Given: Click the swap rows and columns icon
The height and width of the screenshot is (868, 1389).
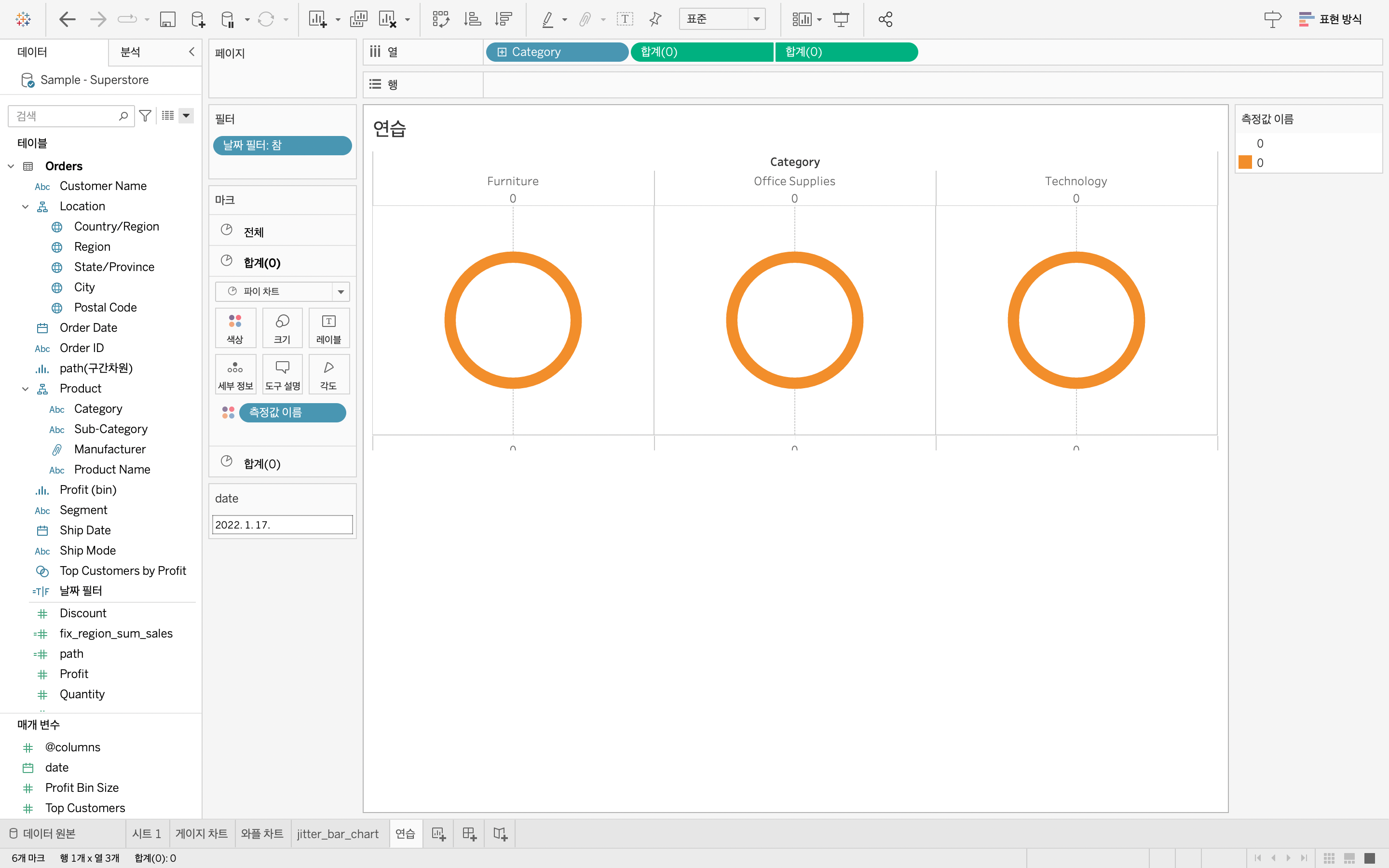Looking at the screenshot, I should pyautogui.click(x=440, y=19).
